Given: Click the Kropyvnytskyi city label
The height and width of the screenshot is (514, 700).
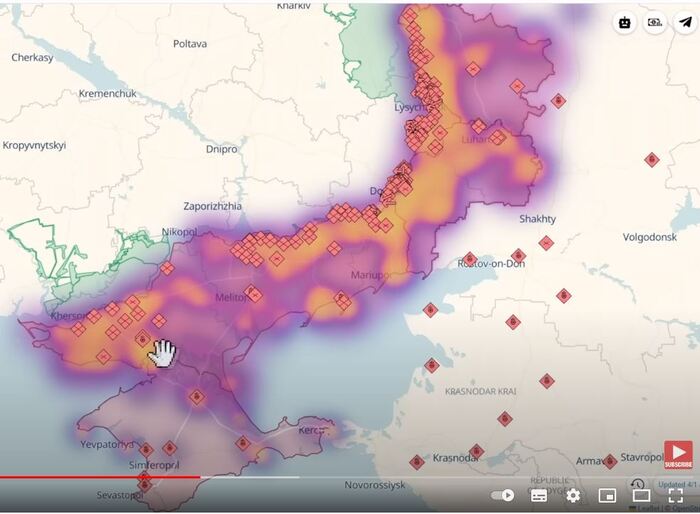Looking at the screenshot, I should pos(34,146).
